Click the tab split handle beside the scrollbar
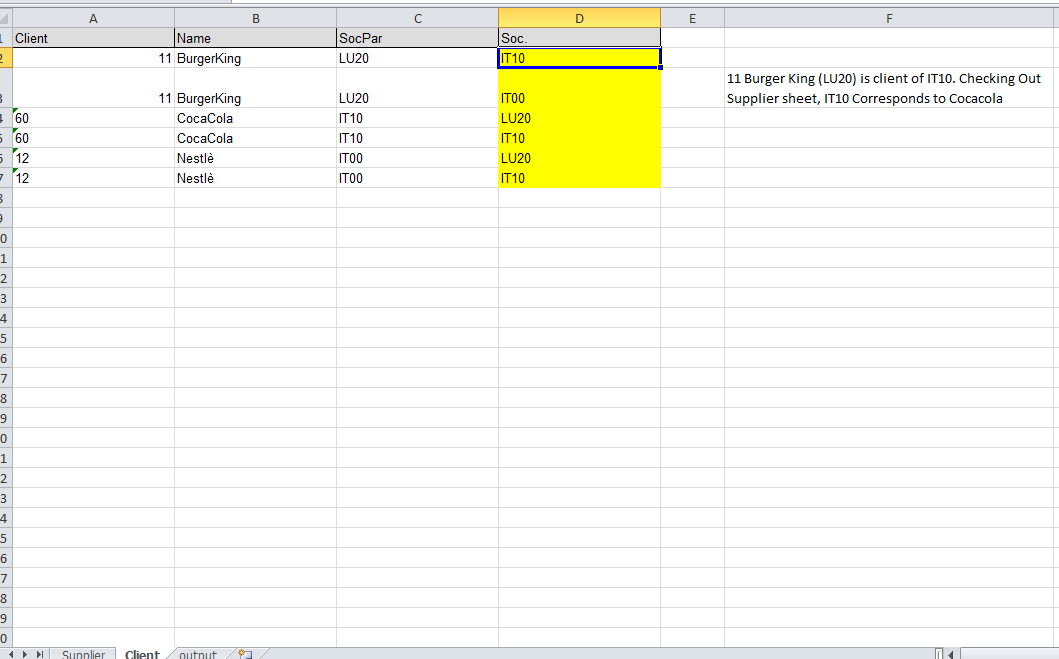Screen dimensions: 1059x659 939,654
